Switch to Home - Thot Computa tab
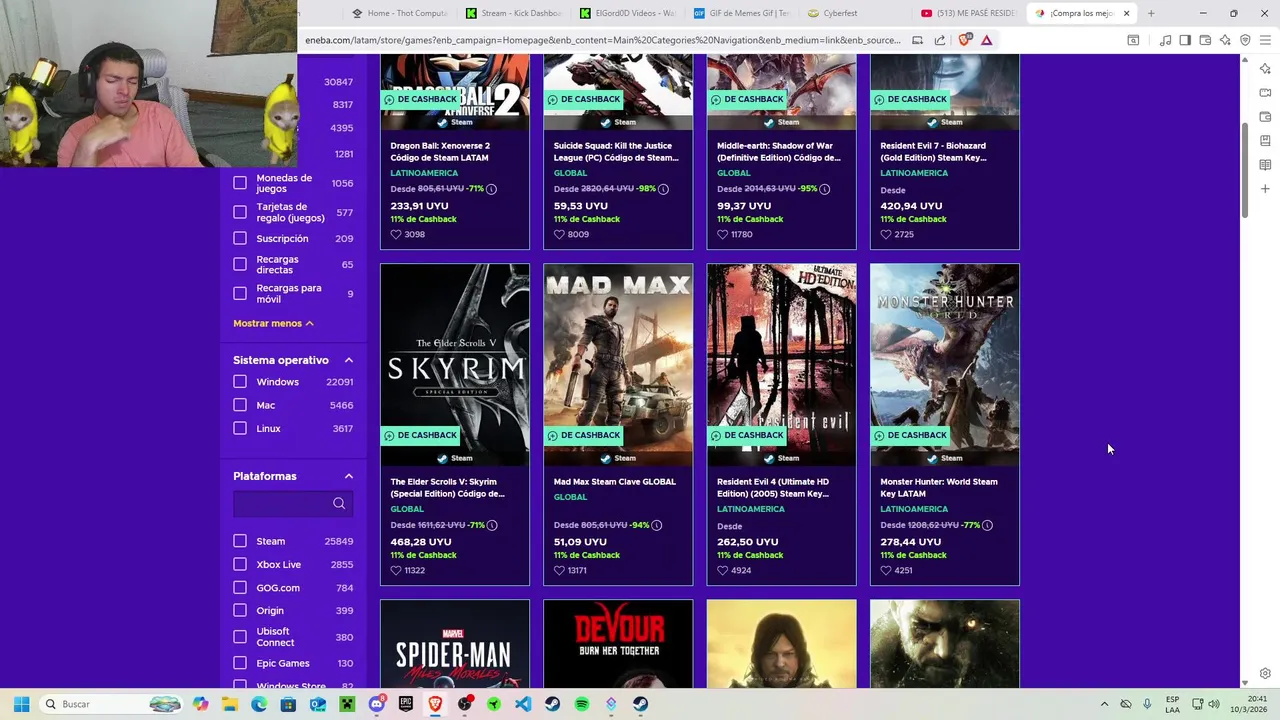 (400, 13)
